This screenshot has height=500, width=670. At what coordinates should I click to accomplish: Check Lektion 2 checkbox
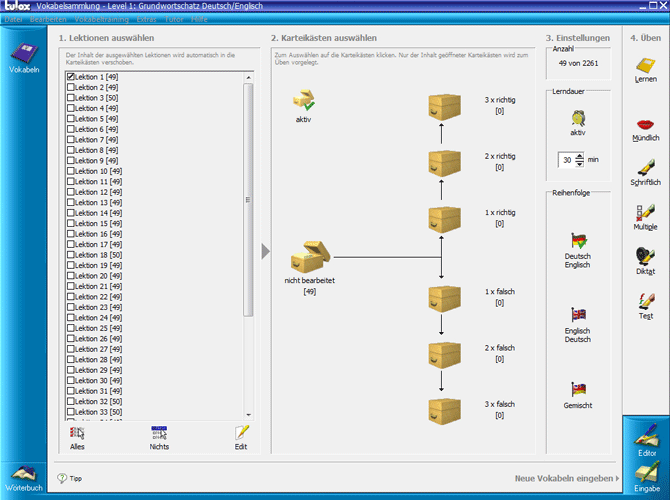(x=71, y=87)
